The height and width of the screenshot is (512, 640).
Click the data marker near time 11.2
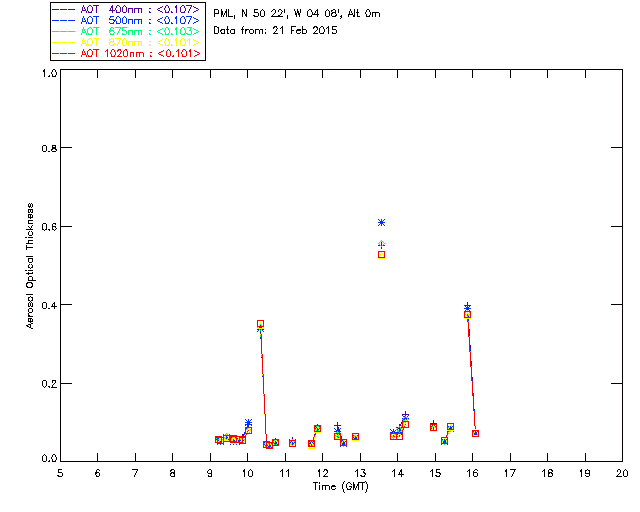point(292,443)
